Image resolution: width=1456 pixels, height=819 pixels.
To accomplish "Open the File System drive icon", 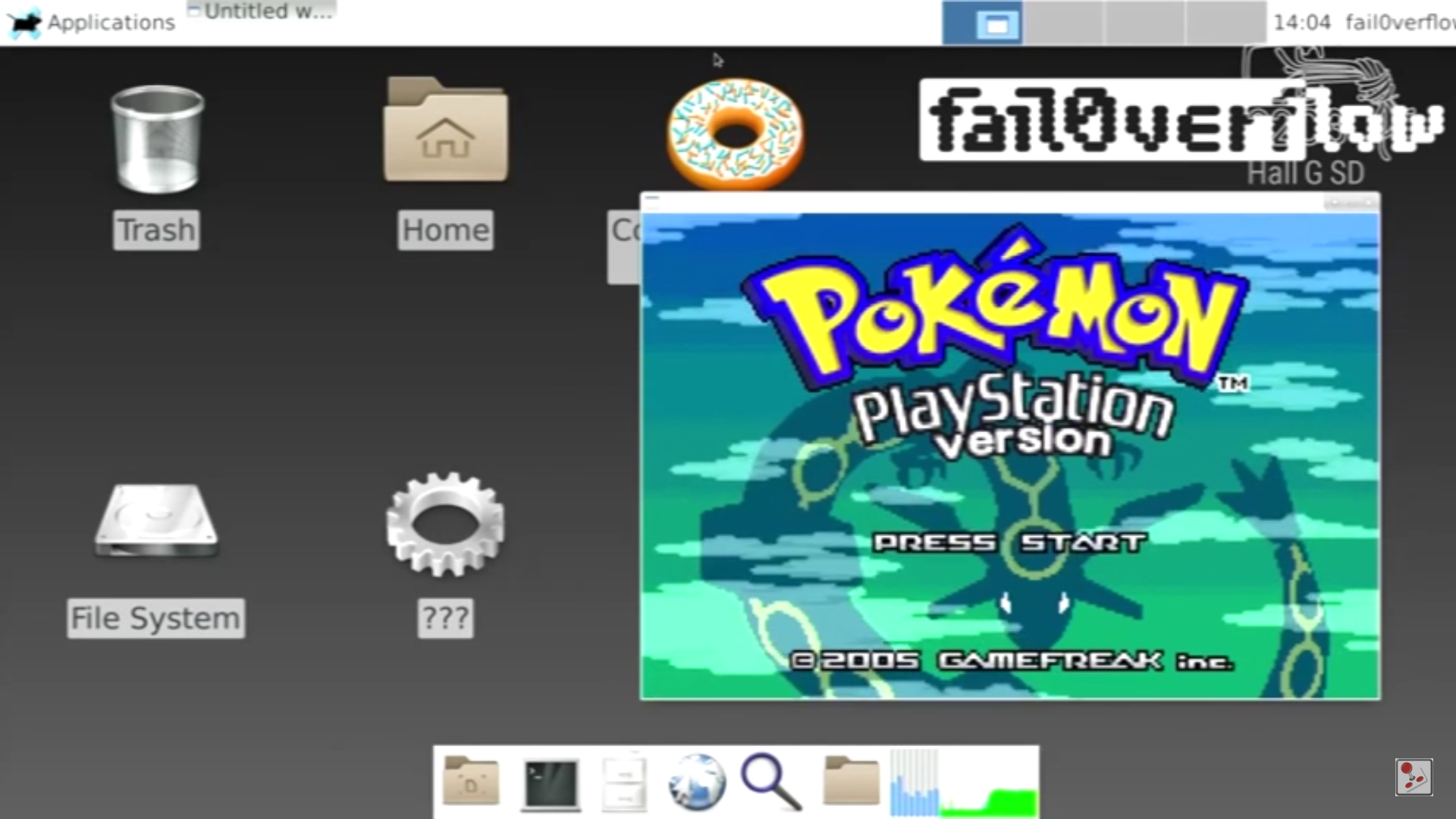I will point(156,522).
